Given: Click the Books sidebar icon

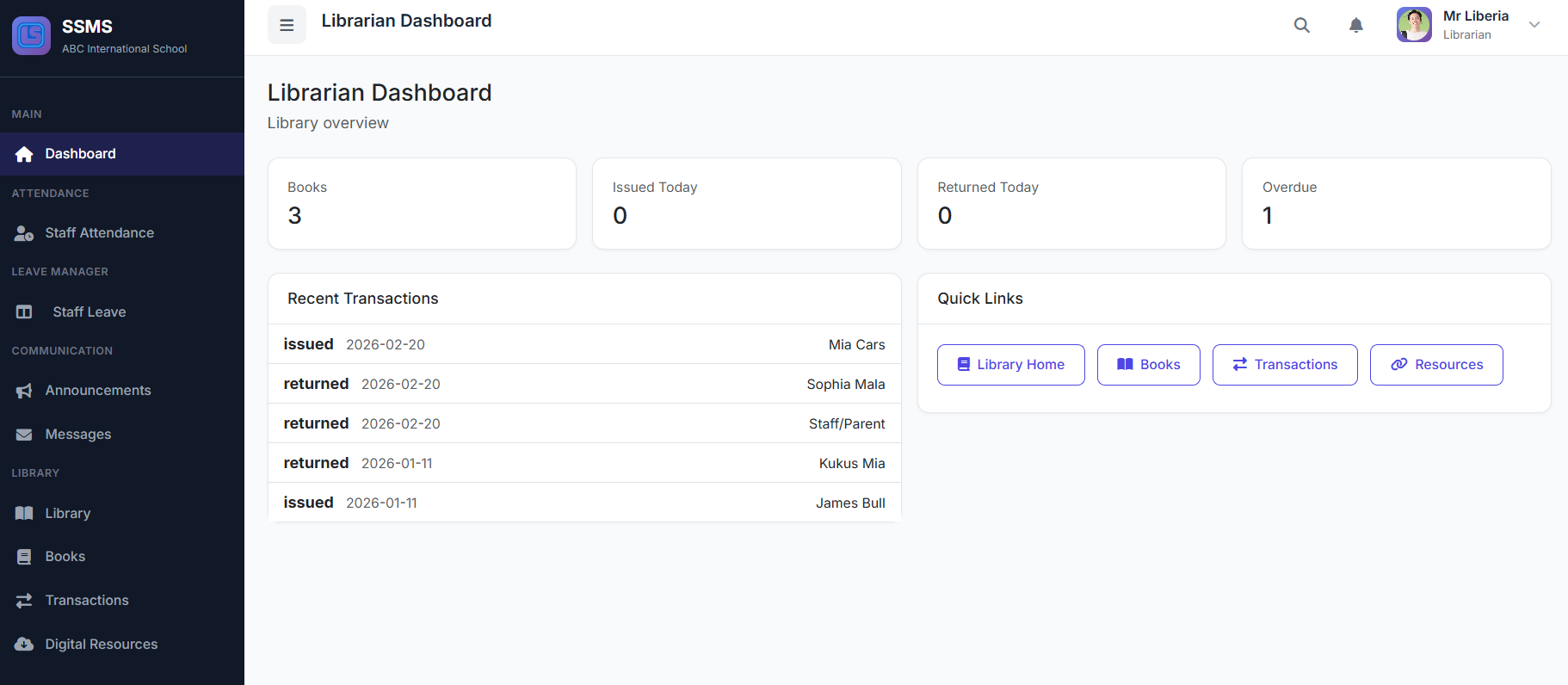Looking at the screenshot, I should click(24, 557).
